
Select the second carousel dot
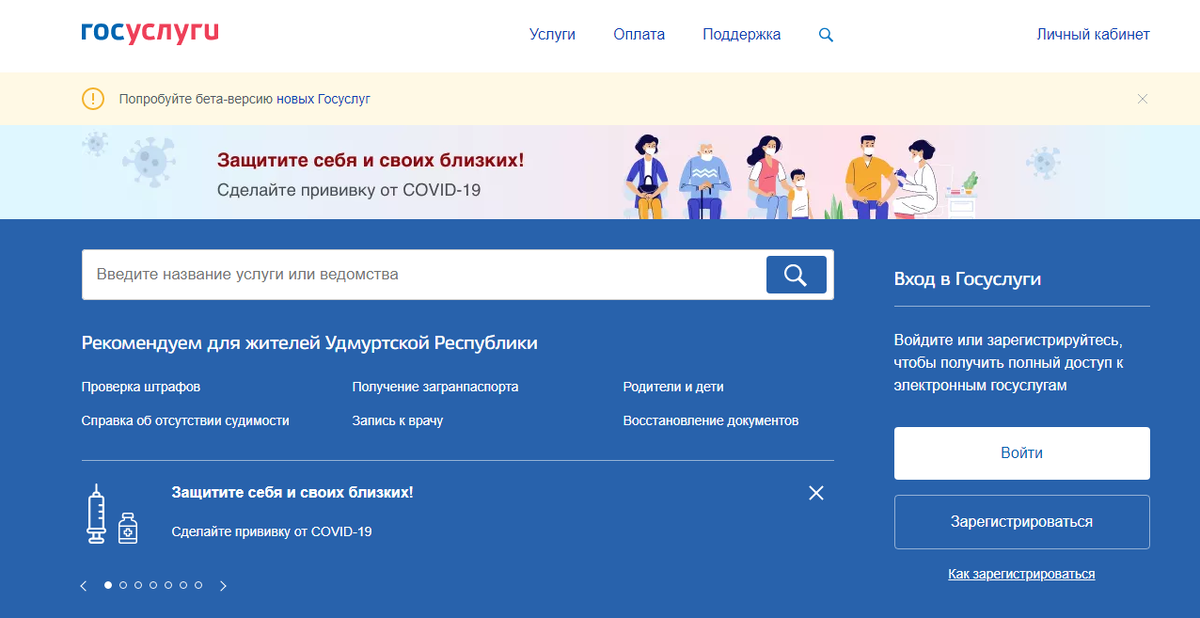coord(123,585)
